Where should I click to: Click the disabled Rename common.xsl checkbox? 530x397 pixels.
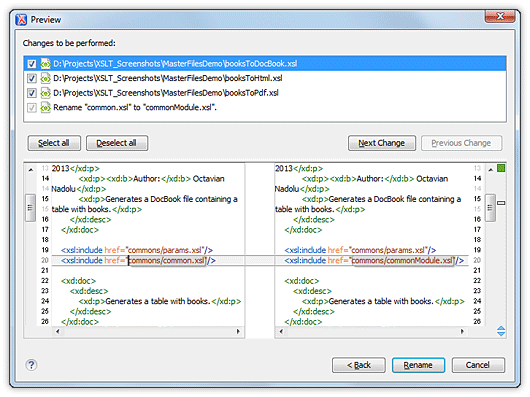(32, 108)
